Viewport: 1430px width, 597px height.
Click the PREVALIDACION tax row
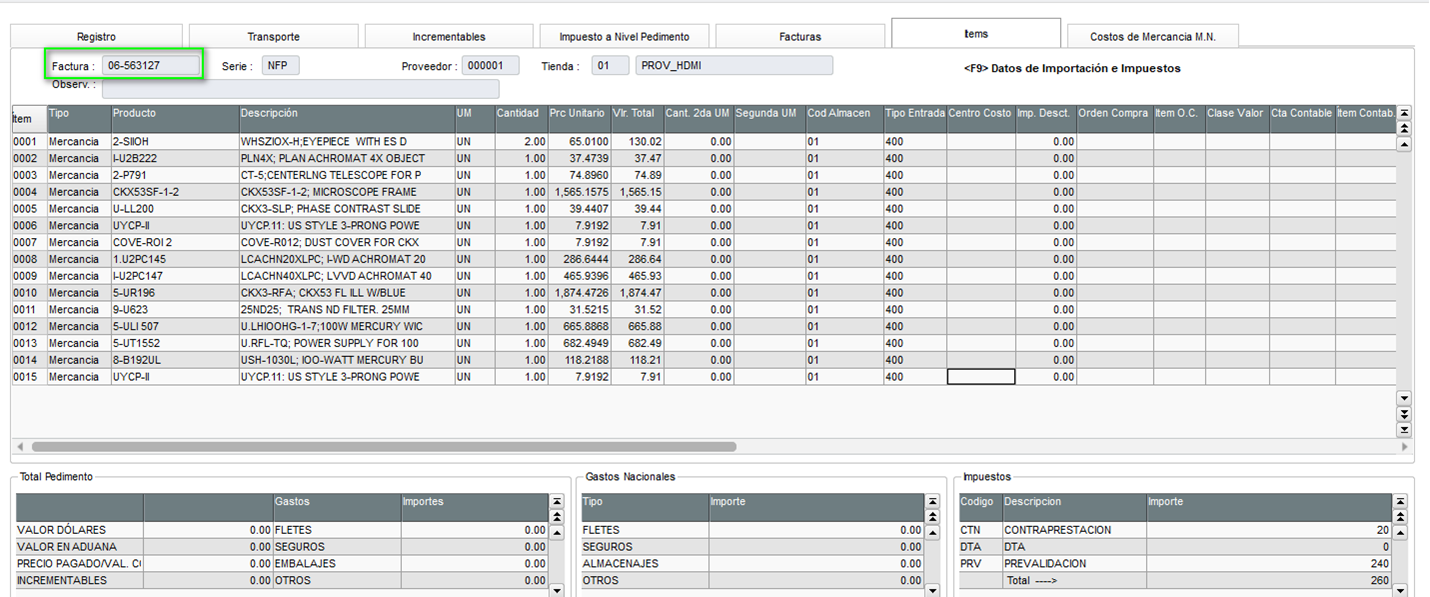pos(1175,564)
